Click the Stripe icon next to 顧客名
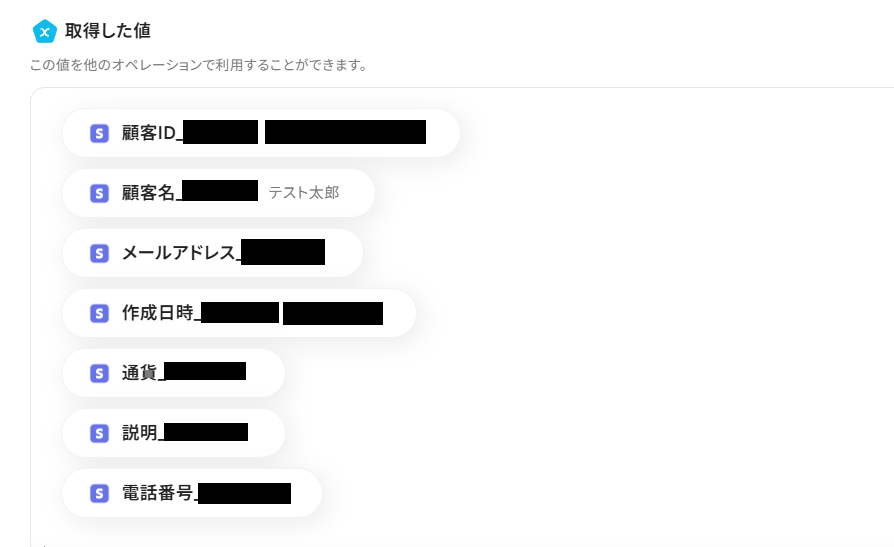Screen dimensions: 894x547 pyautogui.click(x=99, y=193)
